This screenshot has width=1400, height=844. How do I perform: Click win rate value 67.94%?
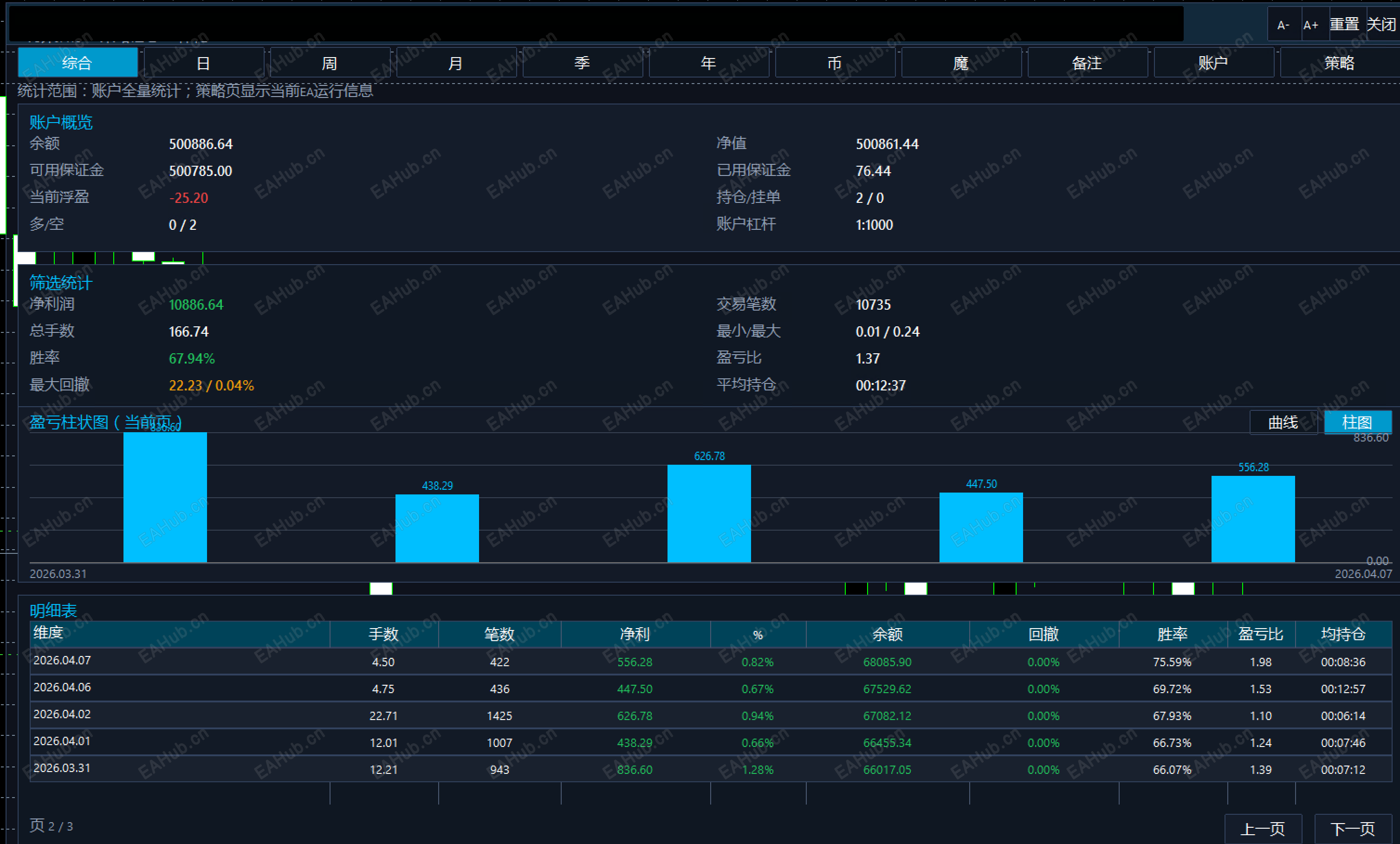tap(191, 358)
